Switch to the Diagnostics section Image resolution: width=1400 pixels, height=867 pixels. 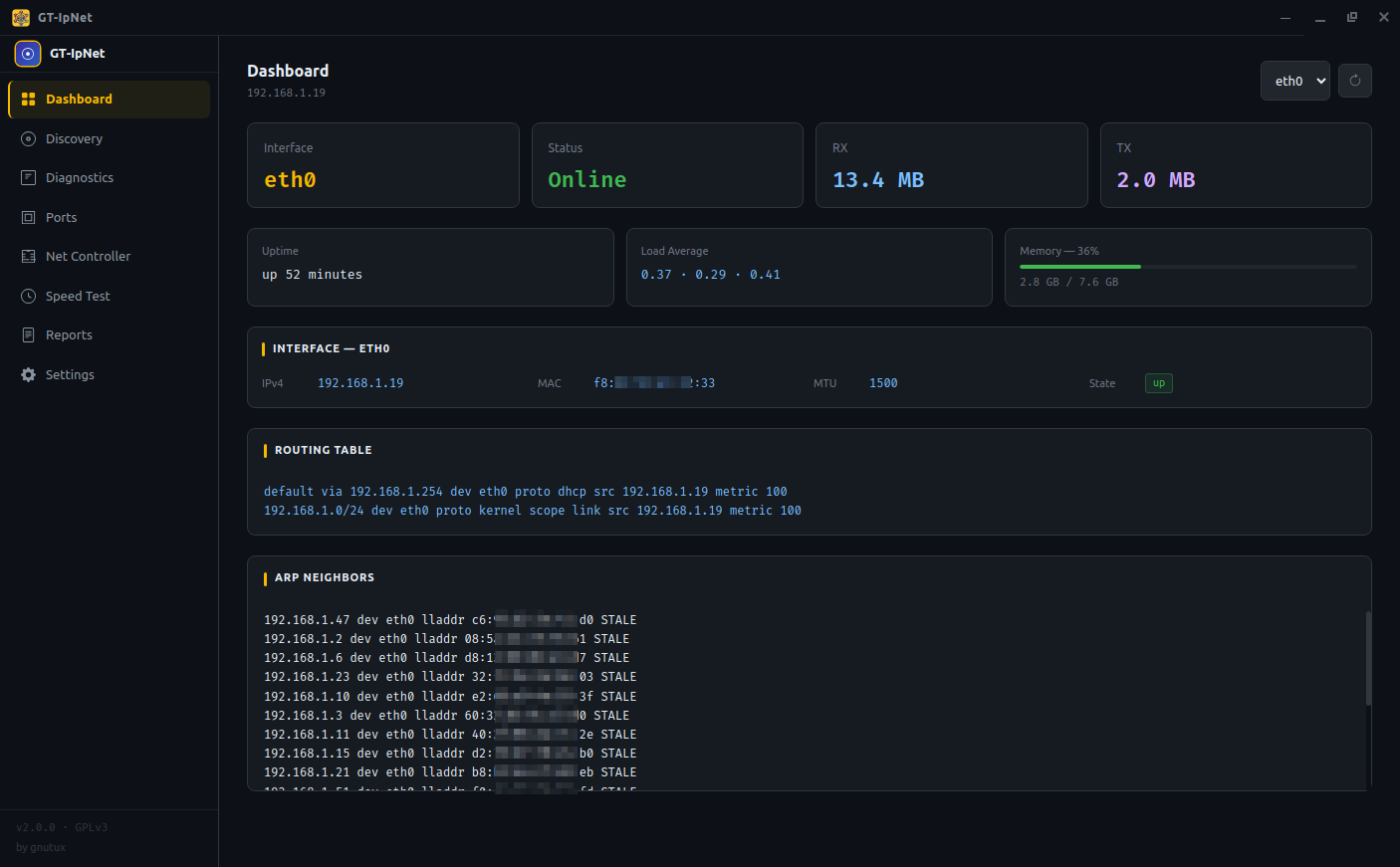click(x=109, y=178)
